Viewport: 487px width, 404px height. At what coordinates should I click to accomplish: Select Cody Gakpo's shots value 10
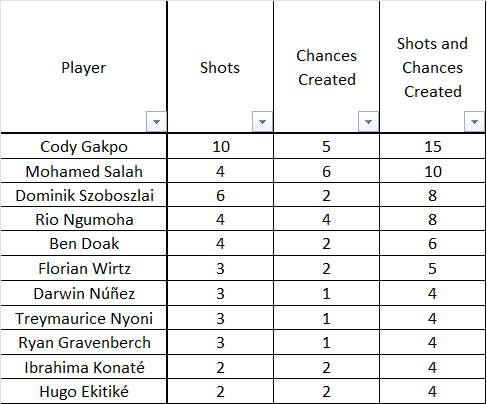point(220,146)
